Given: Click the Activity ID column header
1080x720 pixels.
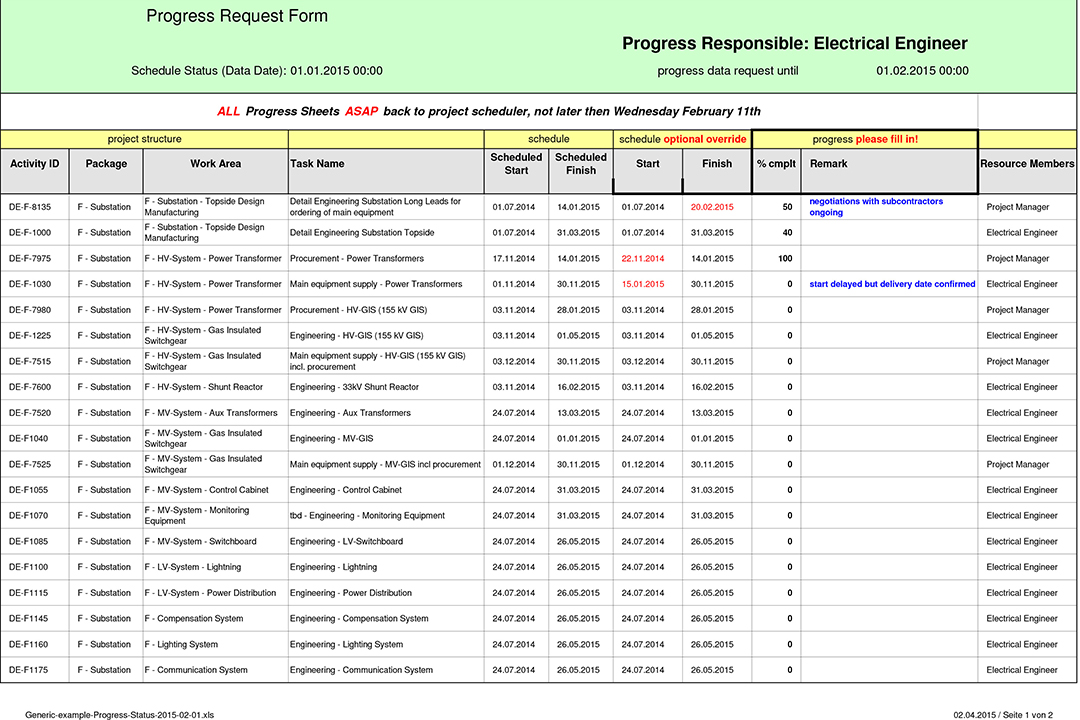Looking at the screenshot, I should tap(34, 163).
